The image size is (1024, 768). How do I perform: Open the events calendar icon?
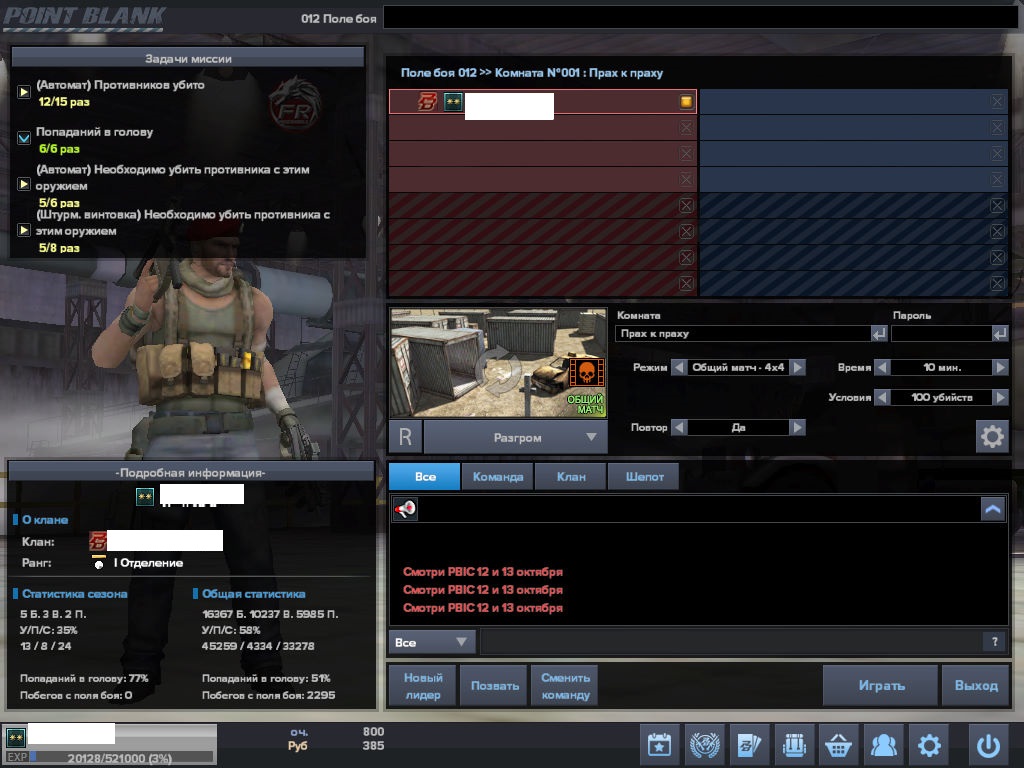659,744
